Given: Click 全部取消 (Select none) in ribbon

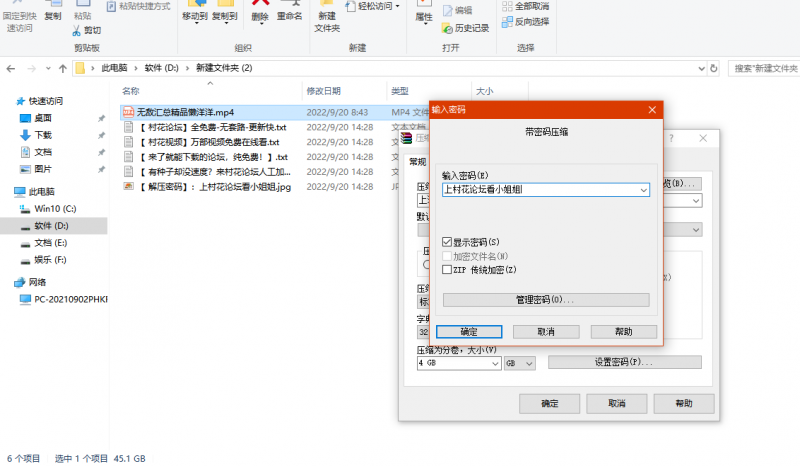Looking at the screenshot, I should (x=532, y=6).
